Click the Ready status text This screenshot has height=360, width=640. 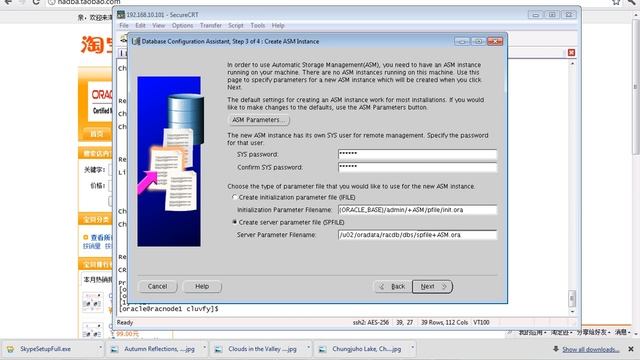coord(125,322)
